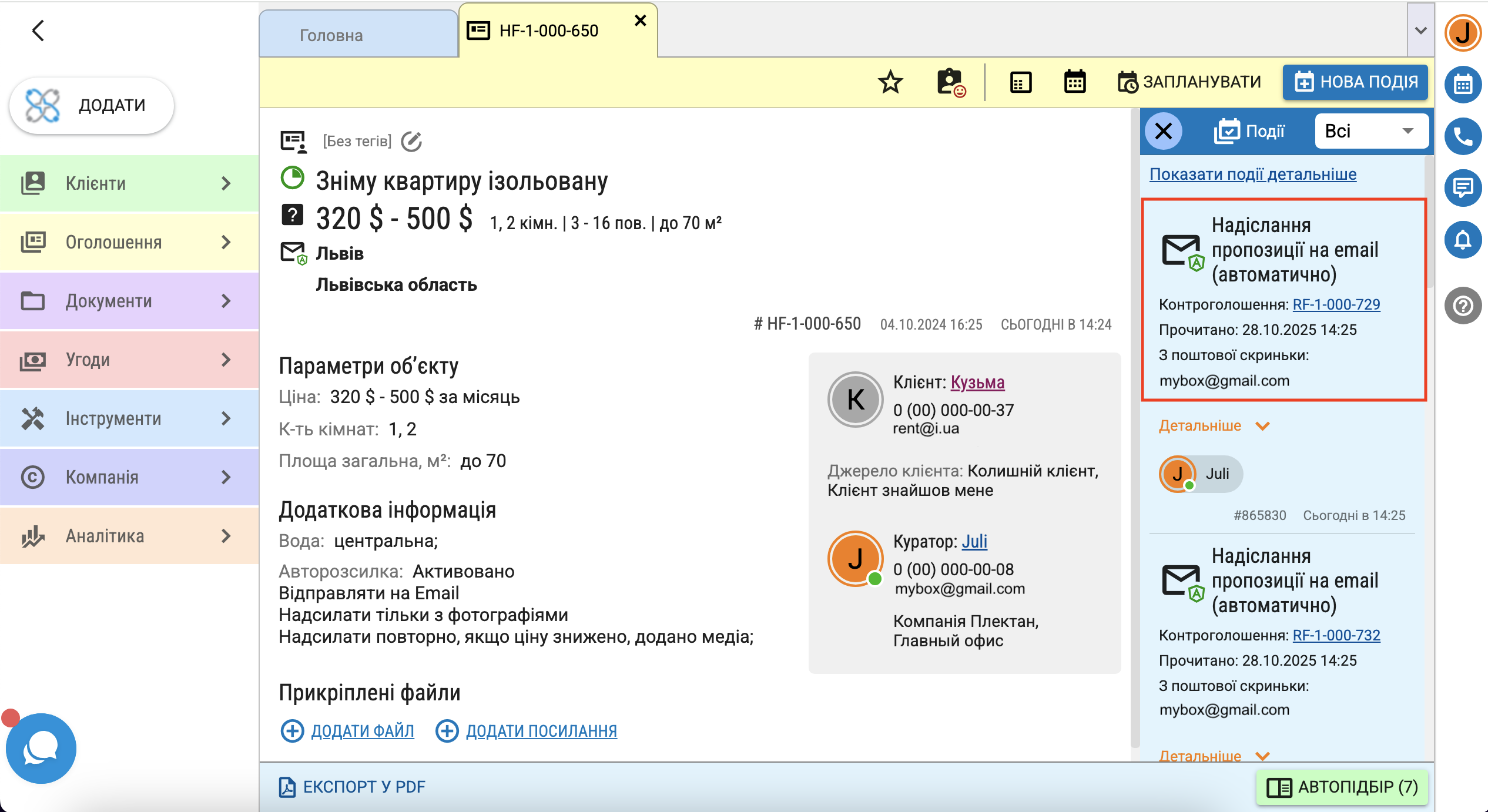Open the support chat bubble
The height and width of the screenshot is (812, 1488).
coord(41,748)
